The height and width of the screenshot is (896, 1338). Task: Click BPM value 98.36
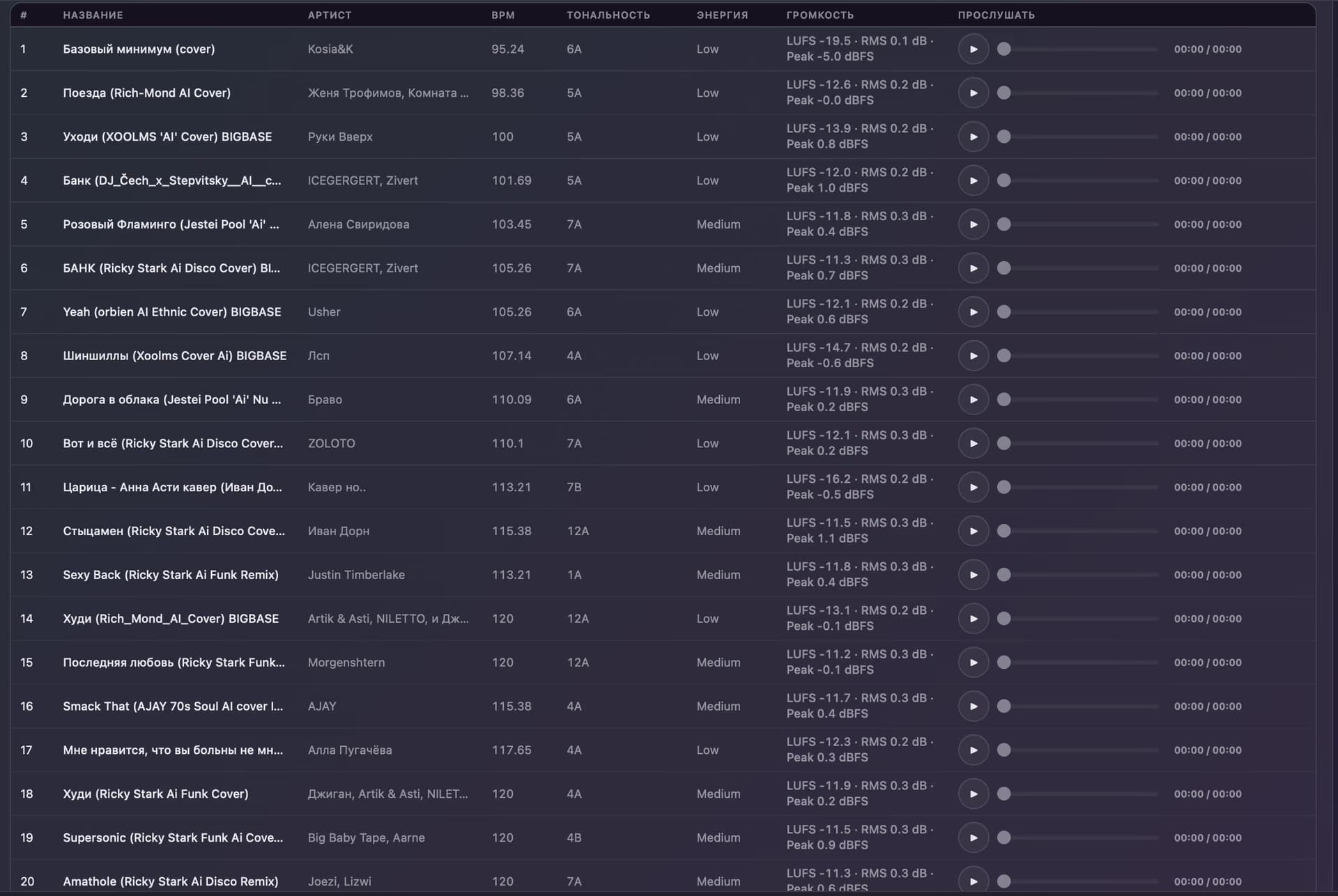pyautogui.click(x=507, y=93)
